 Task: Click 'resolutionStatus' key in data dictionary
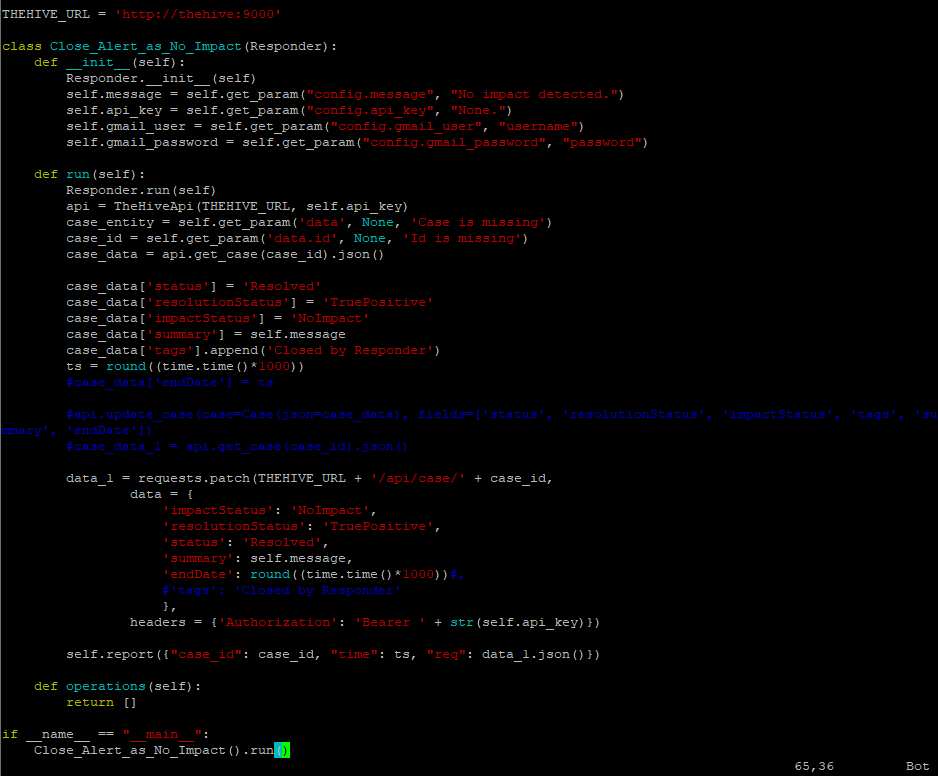[x=234, y=527]
